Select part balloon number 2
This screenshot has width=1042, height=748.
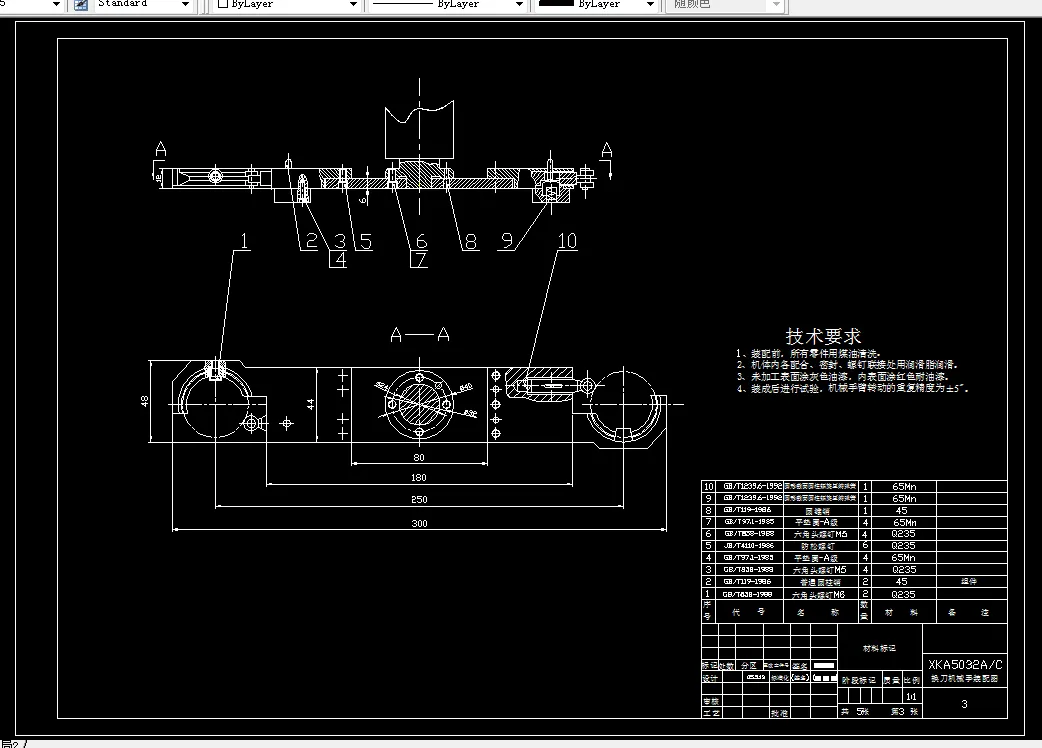pyautogui.click(x=311, y=240)
